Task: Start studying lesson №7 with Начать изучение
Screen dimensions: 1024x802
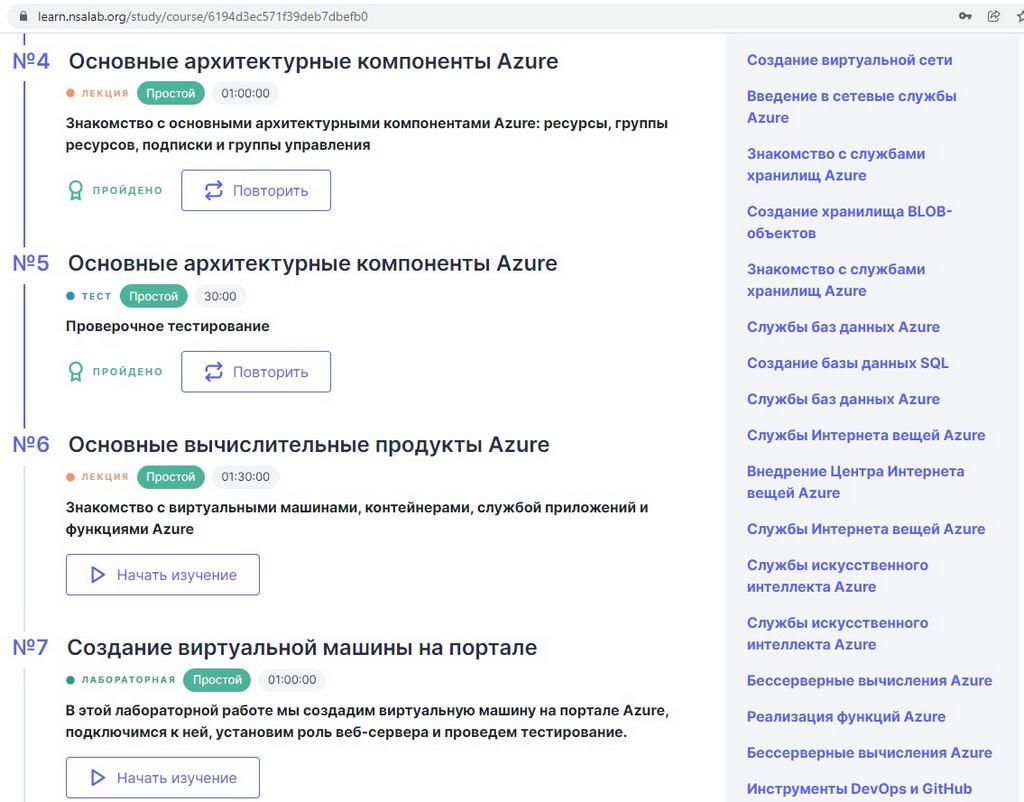Action: point(163,778)
